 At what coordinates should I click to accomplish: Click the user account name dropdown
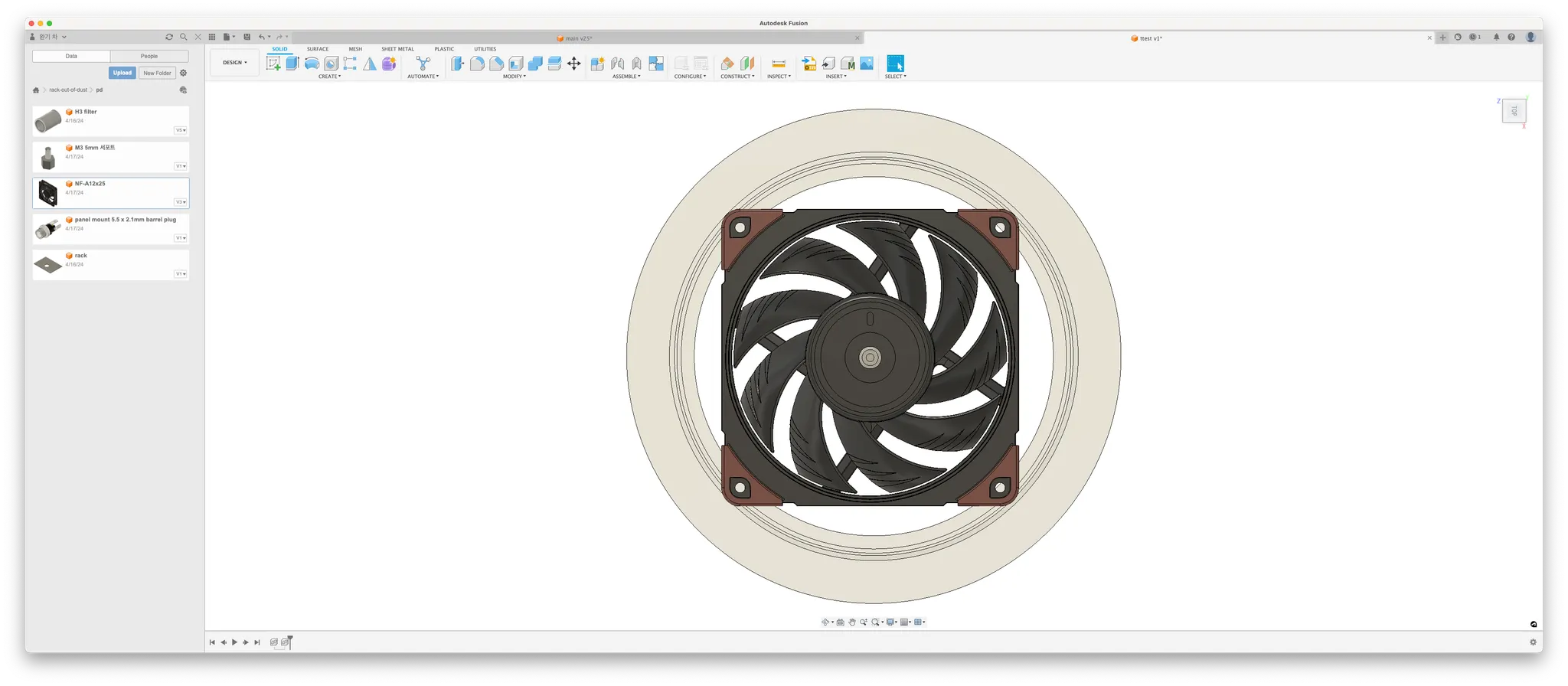click(x=48, y=37)
